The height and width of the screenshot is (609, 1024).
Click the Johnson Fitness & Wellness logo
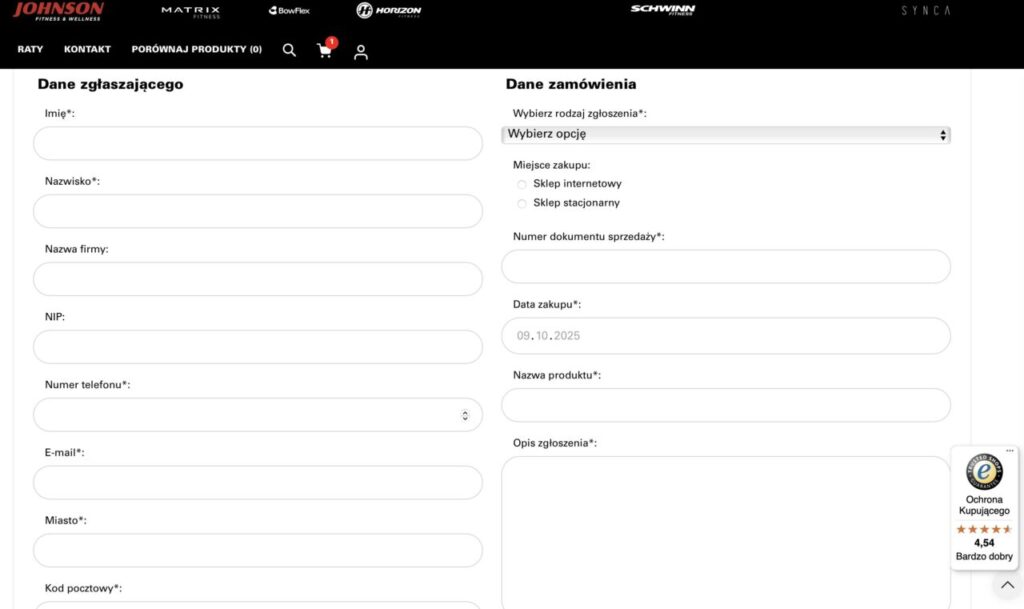58,10
